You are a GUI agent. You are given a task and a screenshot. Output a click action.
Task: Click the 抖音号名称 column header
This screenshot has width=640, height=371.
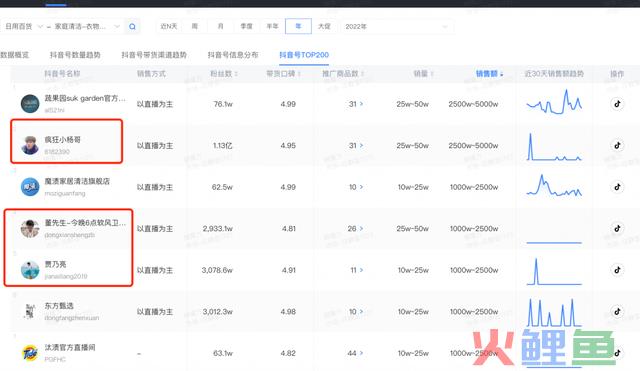(x=62, y=74)
